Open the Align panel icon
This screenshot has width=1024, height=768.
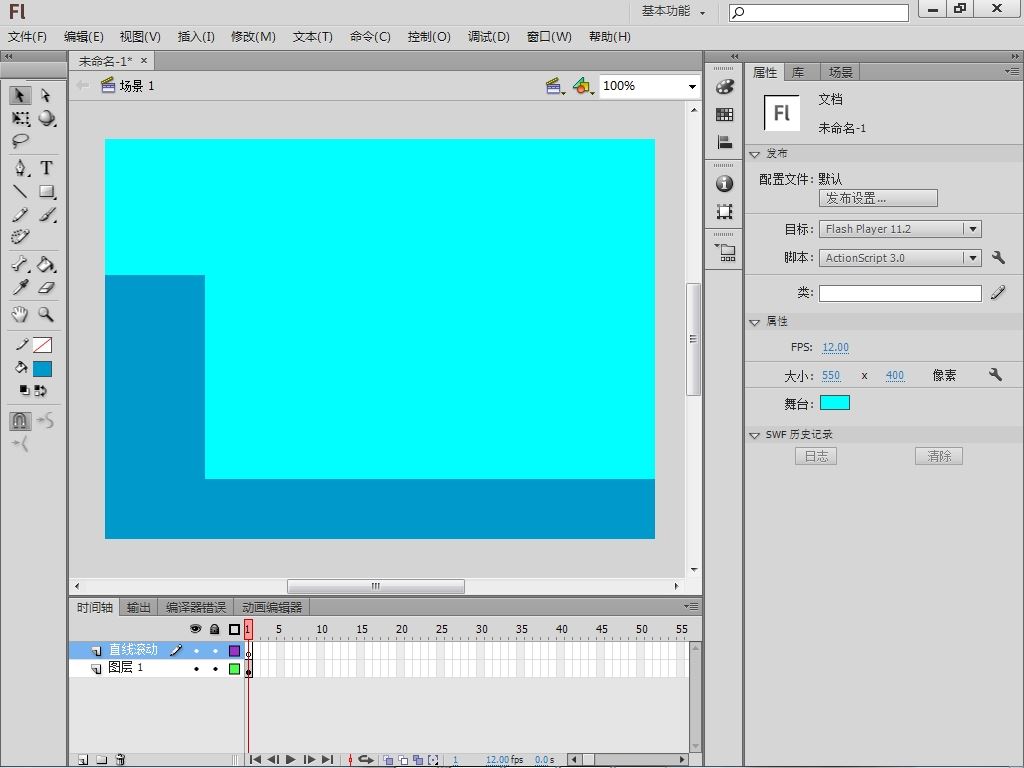click(724, 142)
